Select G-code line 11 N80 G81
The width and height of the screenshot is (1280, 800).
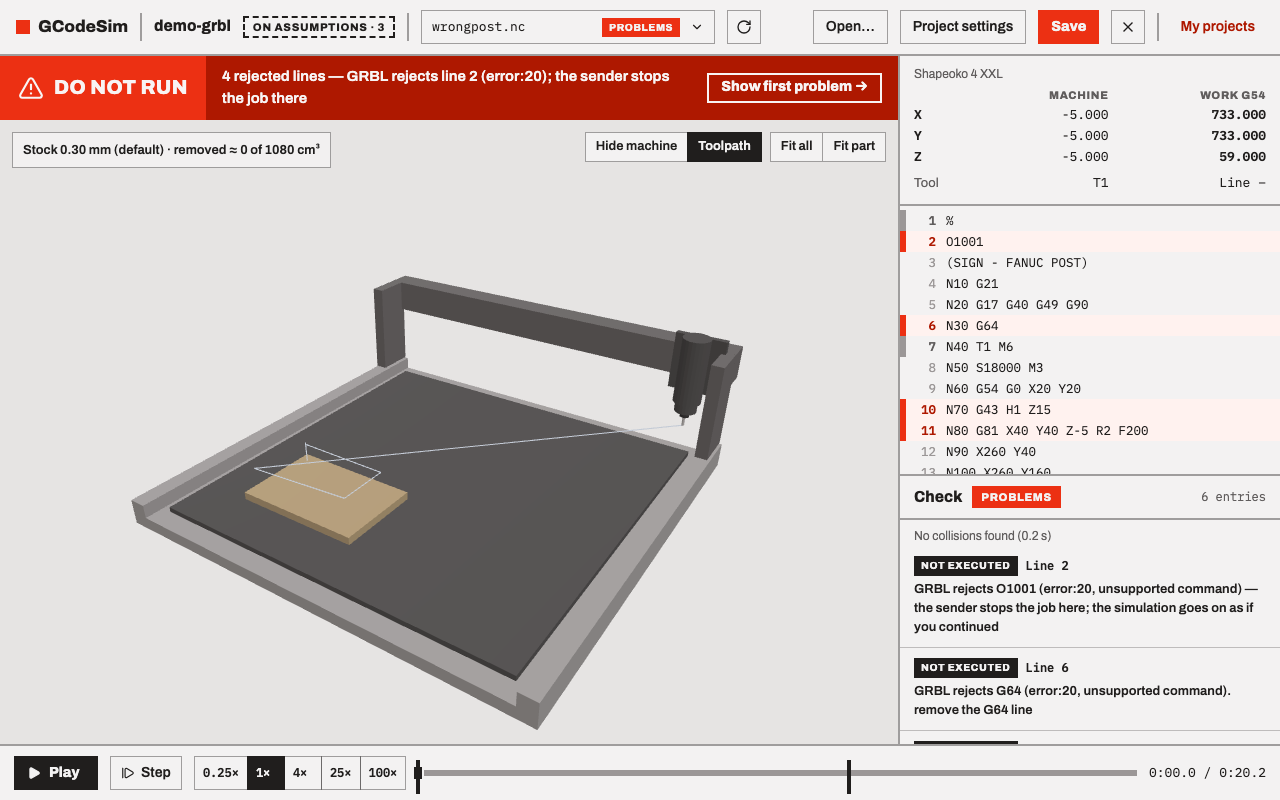coord(1090,430)
